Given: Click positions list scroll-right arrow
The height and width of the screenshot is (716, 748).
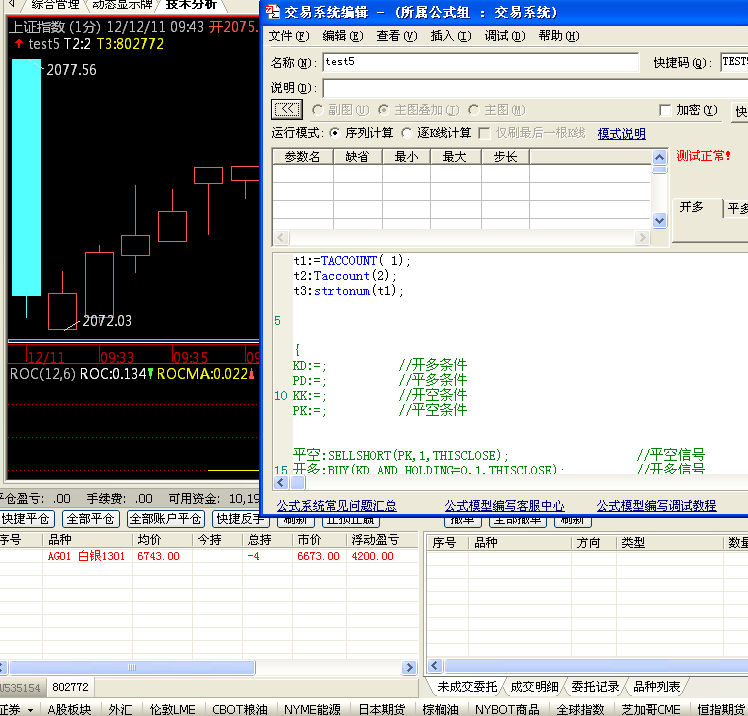Looking at the screenshot, I should (x=409, y=667).
